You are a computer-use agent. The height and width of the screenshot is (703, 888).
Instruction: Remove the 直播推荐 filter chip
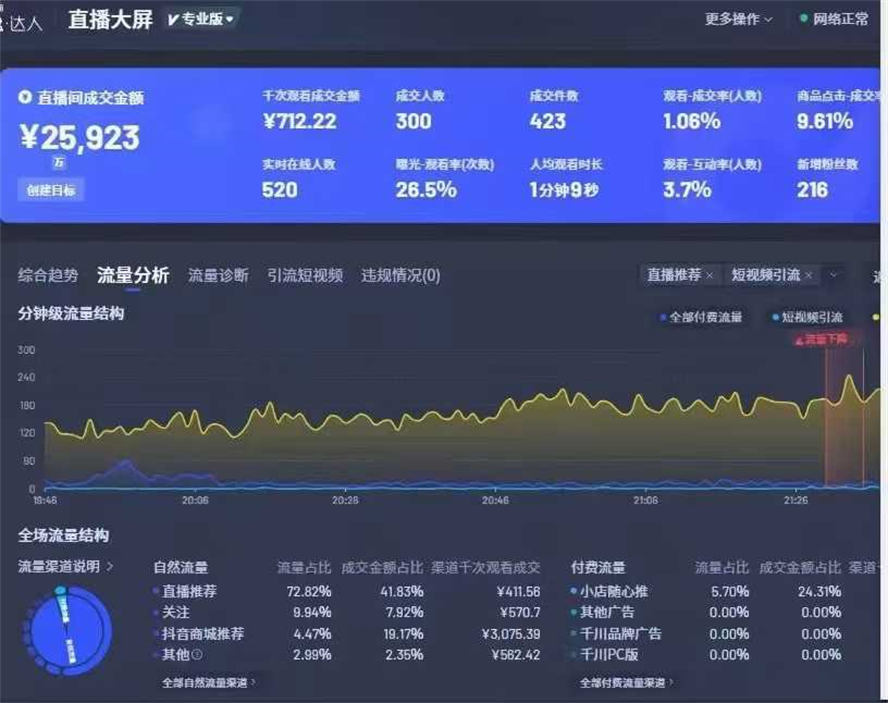pos(710,275)
